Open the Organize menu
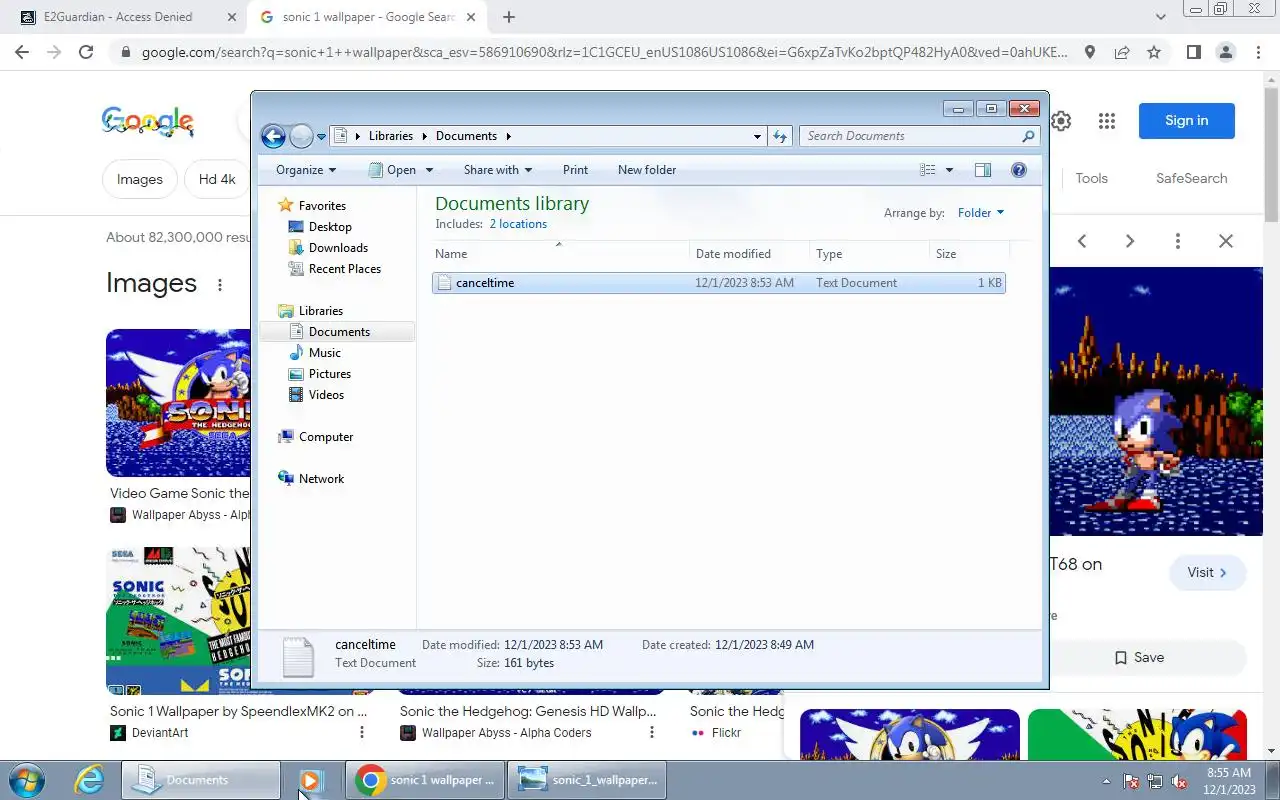 [306, 170]
